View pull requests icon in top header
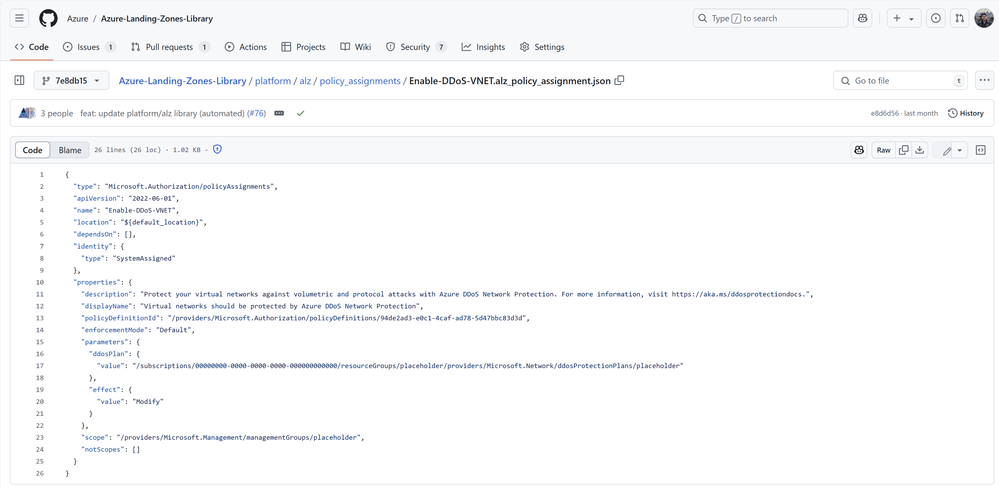 pos(959,18)
